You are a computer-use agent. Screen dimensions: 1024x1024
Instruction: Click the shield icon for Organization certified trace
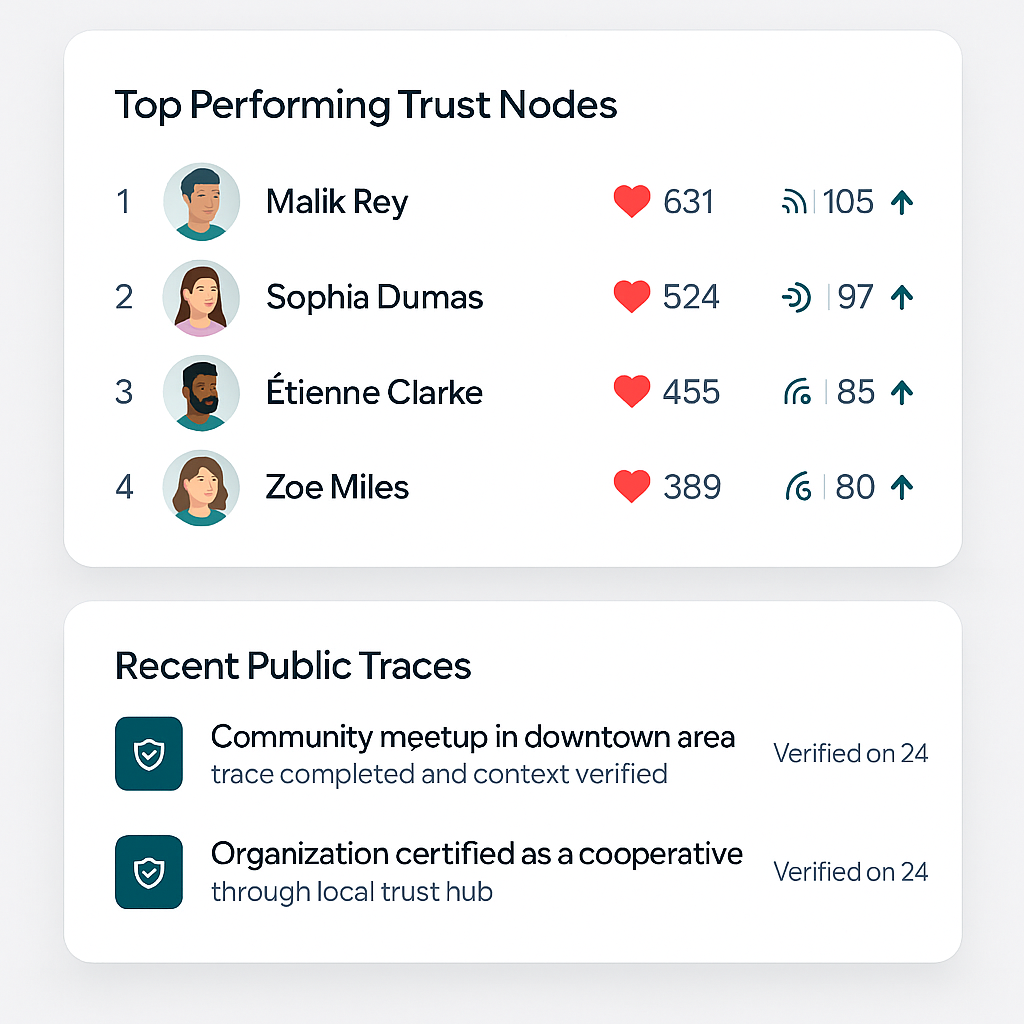[149, 872]
